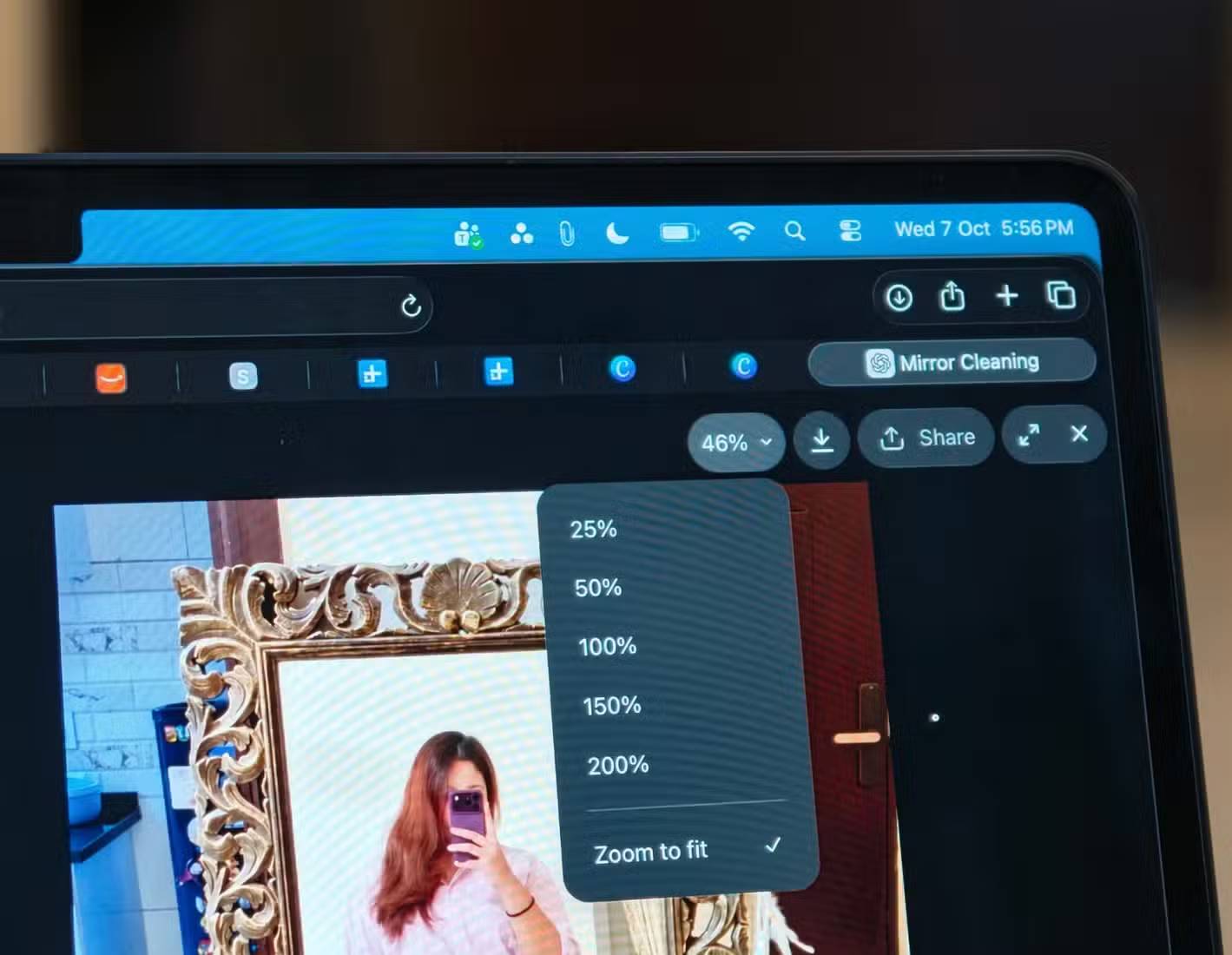
Task: Open the 46% zoom level dropdown
Action: click(x=736, y=442)
